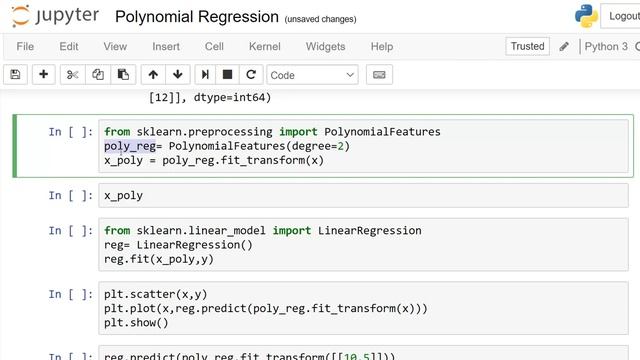Save notebook with the floppy disk icon
Image resolution: width=640 pixels, height=360 pixels.
16,75
